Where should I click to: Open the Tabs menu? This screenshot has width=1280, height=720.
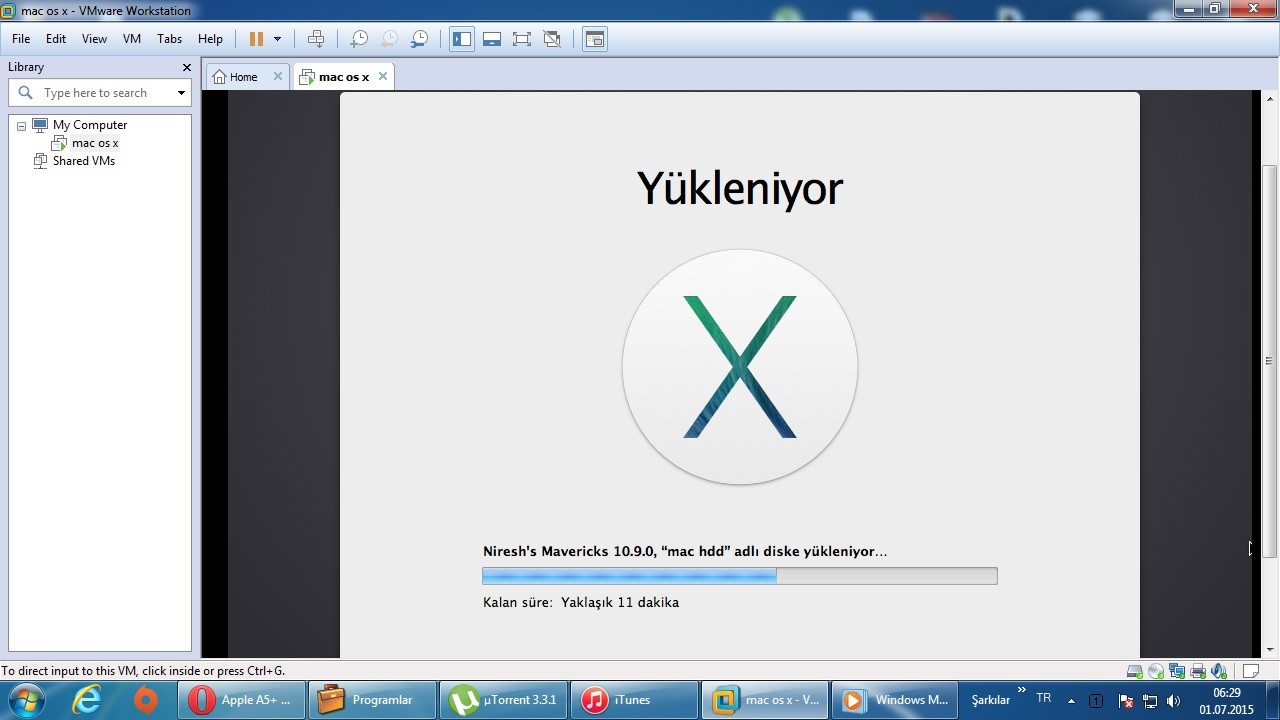[169, 39]
